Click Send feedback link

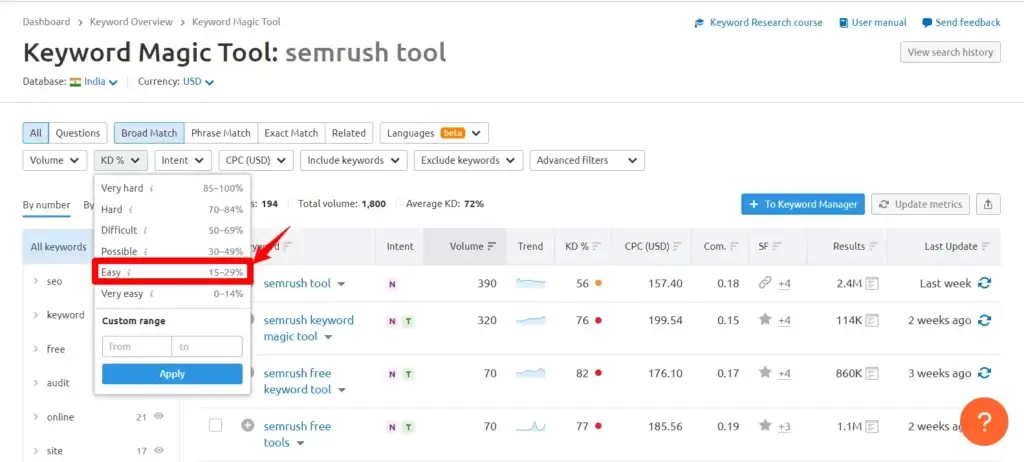coord(961,22)
